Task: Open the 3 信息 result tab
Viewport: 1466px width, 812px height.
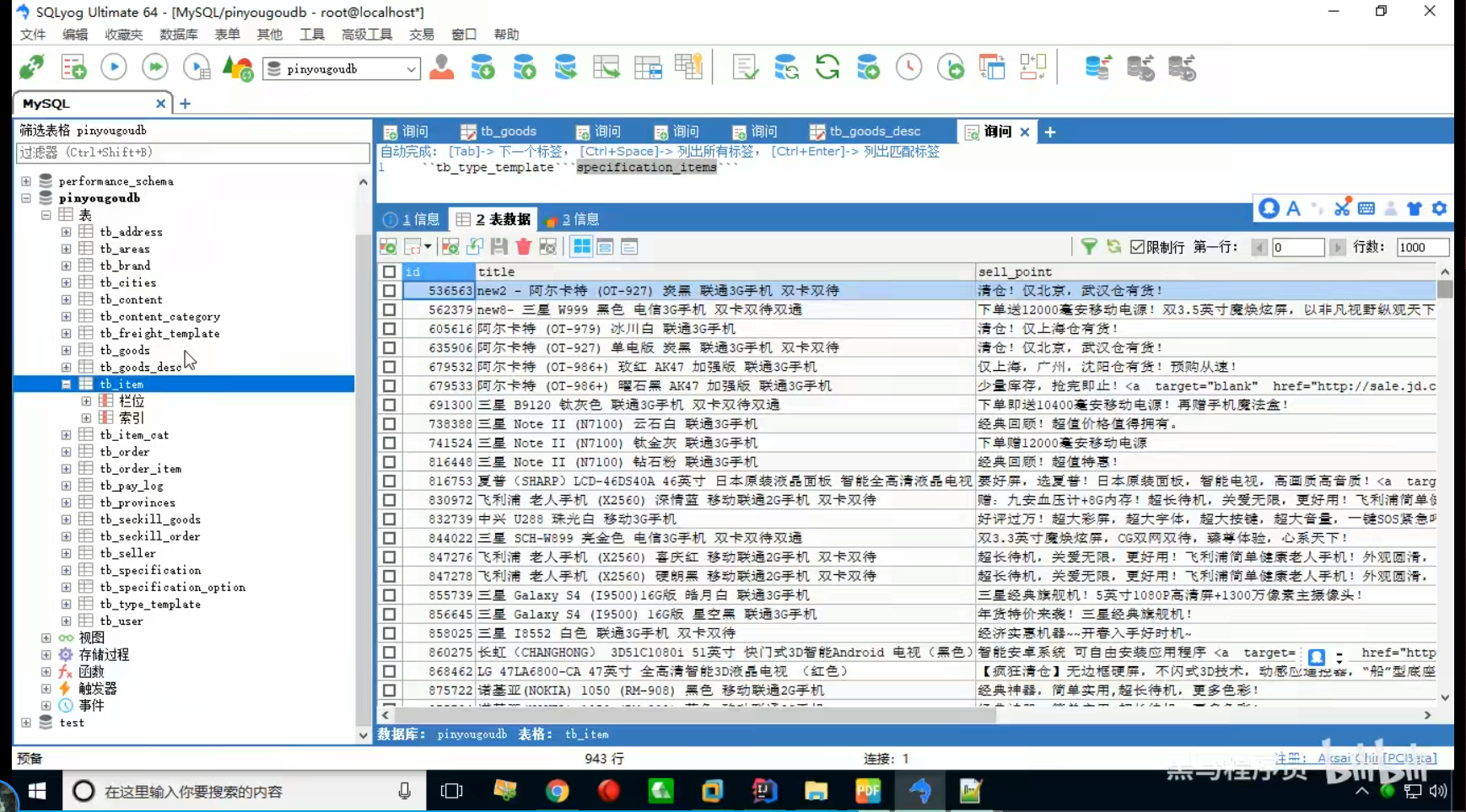Action: 573,219
